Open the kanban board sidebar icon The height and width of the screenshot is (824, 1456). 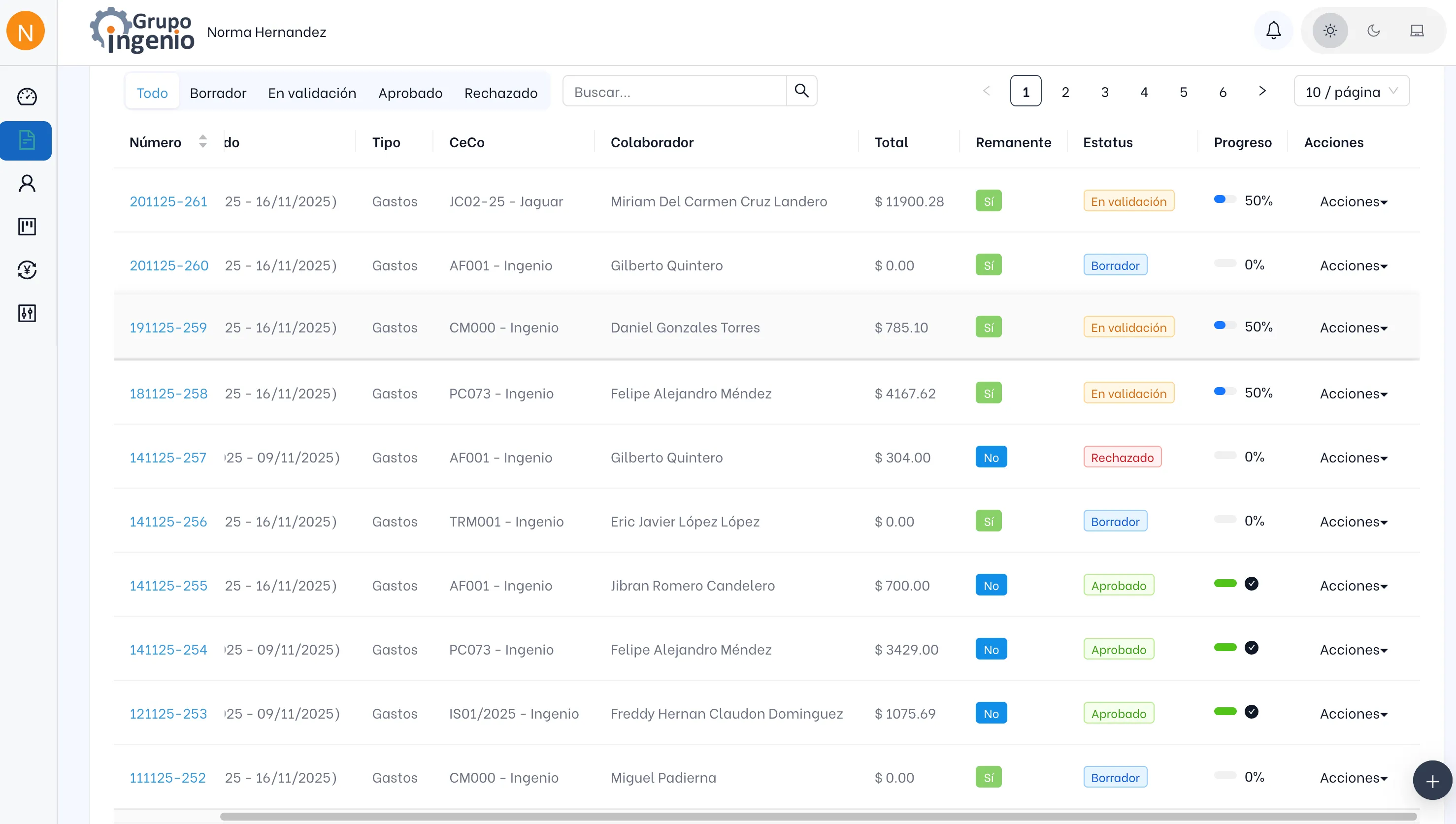tap(27, 227)
